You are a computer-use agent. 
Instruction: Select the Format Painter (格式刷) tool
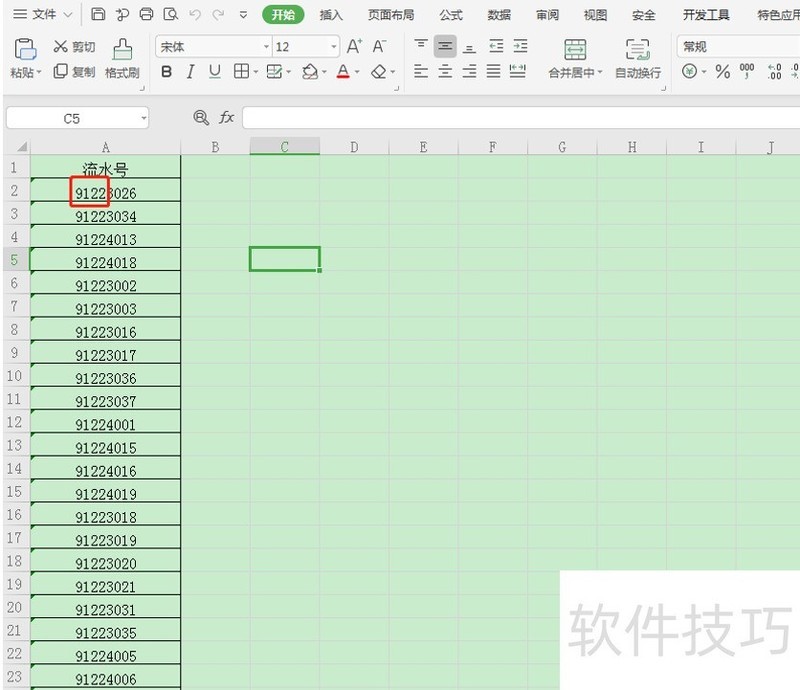(x=120, y=60)
